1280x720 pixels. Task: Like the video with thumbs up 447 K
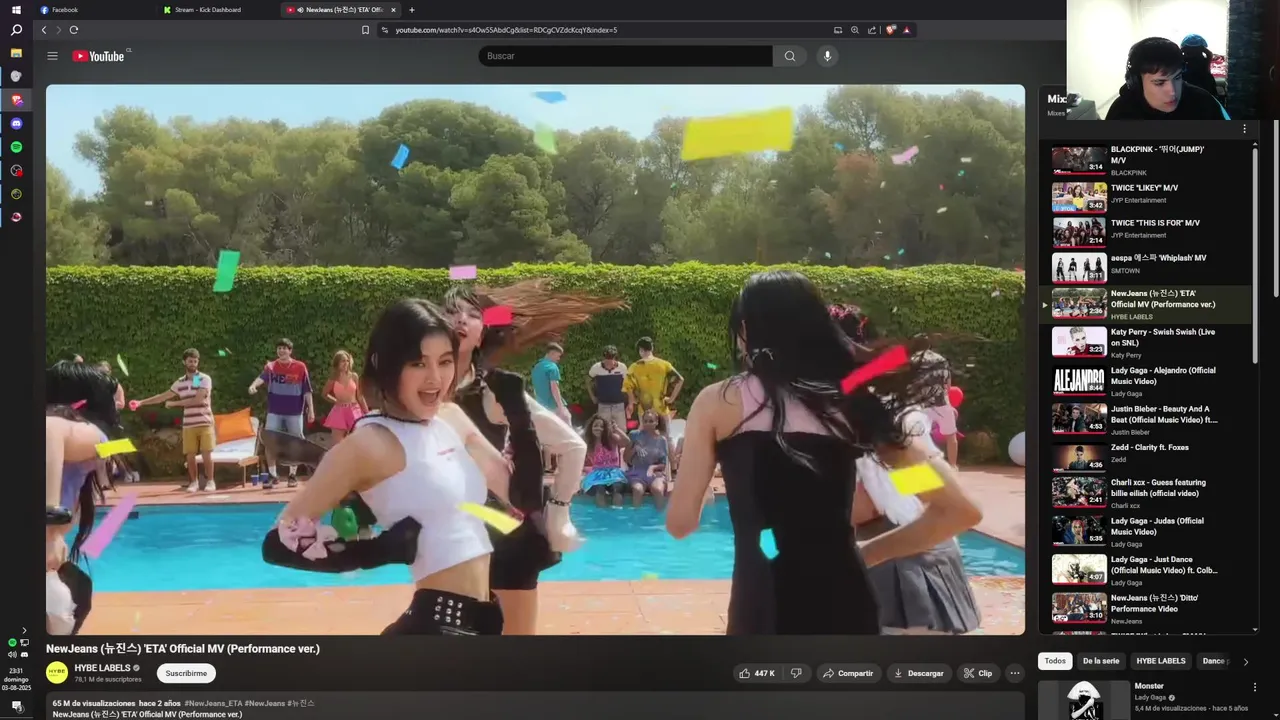coord(757,673)
